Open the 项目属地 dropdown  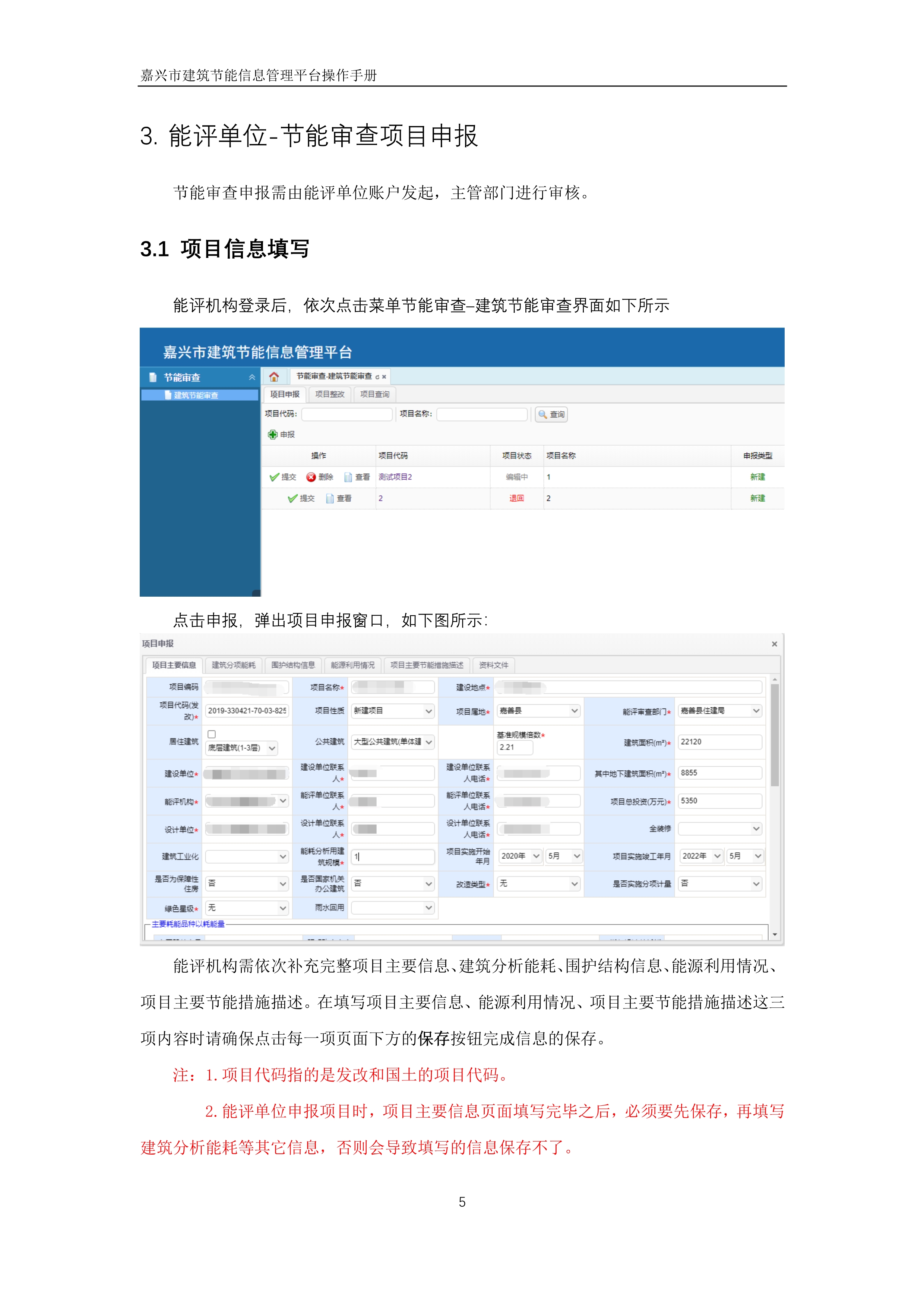[538, 710]
